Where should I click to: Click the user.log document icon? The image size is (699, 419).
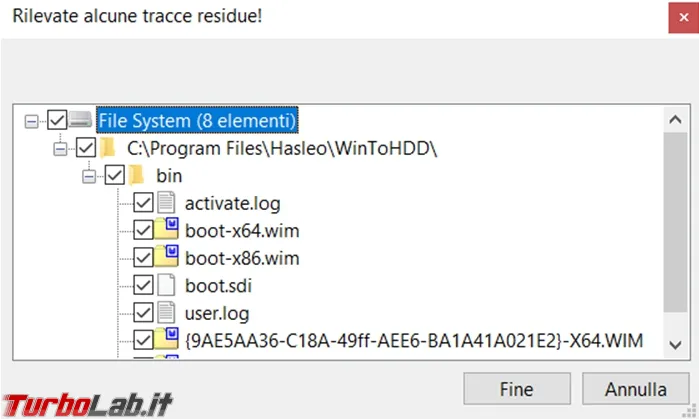tap(166, 312)
